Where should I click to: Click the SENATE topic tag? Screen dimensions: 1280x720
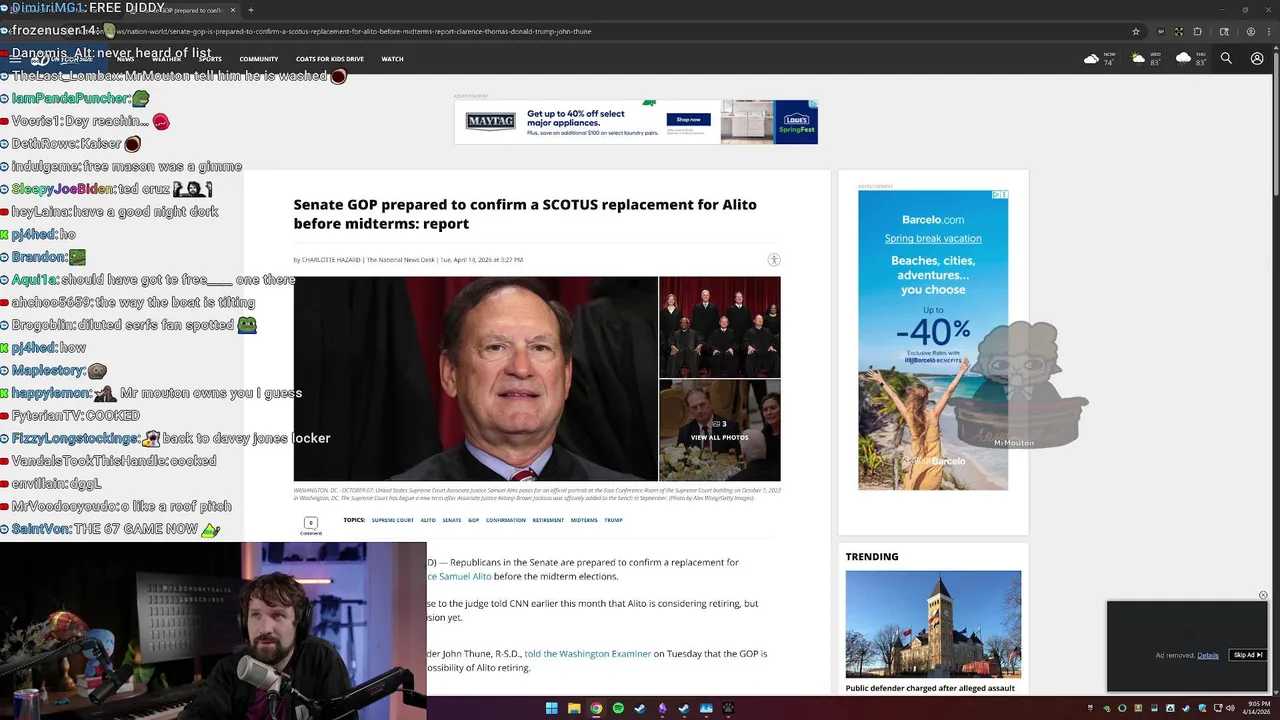452,520
